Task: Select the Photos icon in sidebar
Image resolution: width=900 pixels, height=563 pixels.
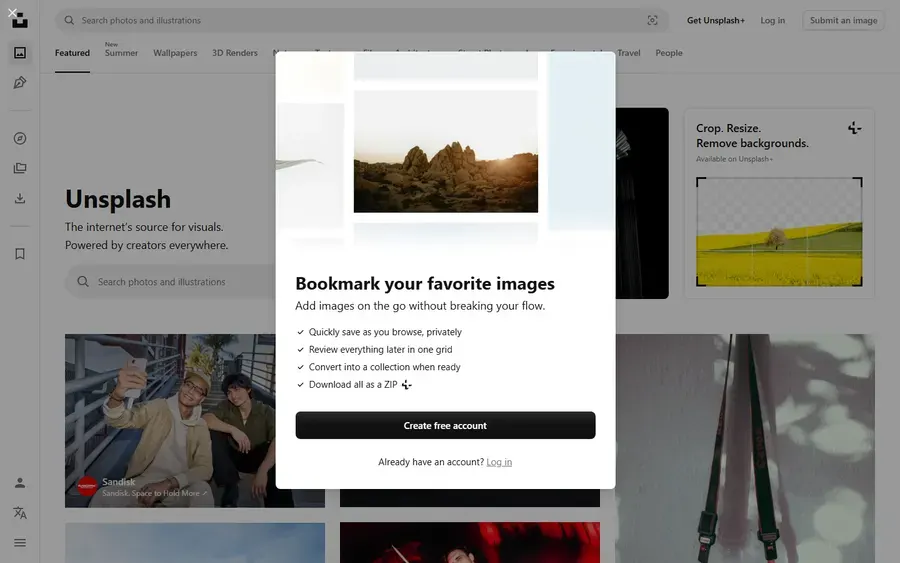Action: pyautogui.click(x=20, y=53)
